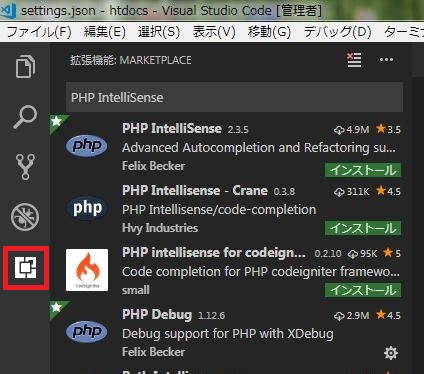Select the PHP IntelliSense extension title
This screenshot has height=374, width=424.
pos(172,129)
